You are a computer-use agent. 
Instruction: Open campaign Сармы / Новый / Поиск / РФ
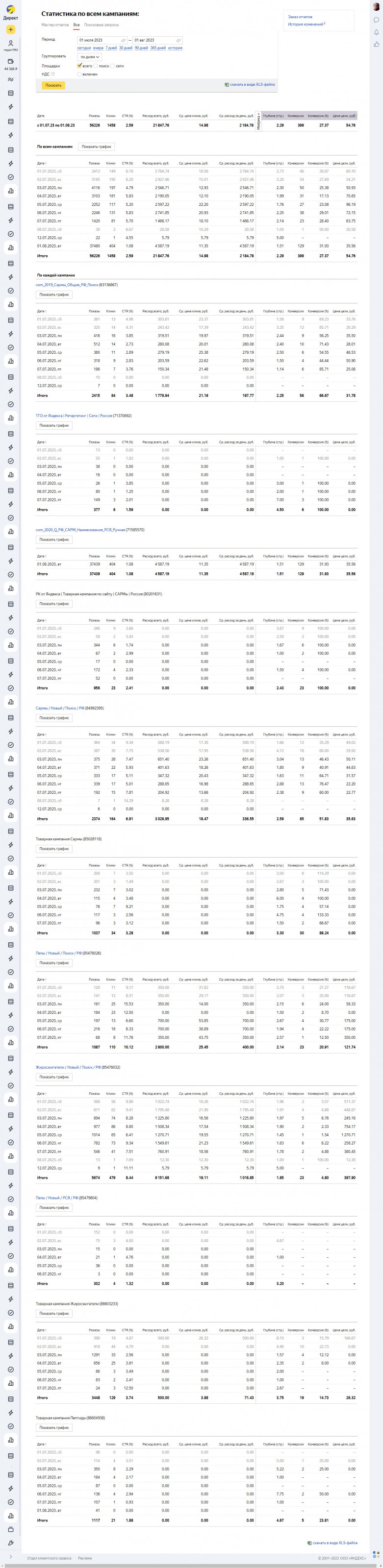pyautogui.click(x=60, y=708)
